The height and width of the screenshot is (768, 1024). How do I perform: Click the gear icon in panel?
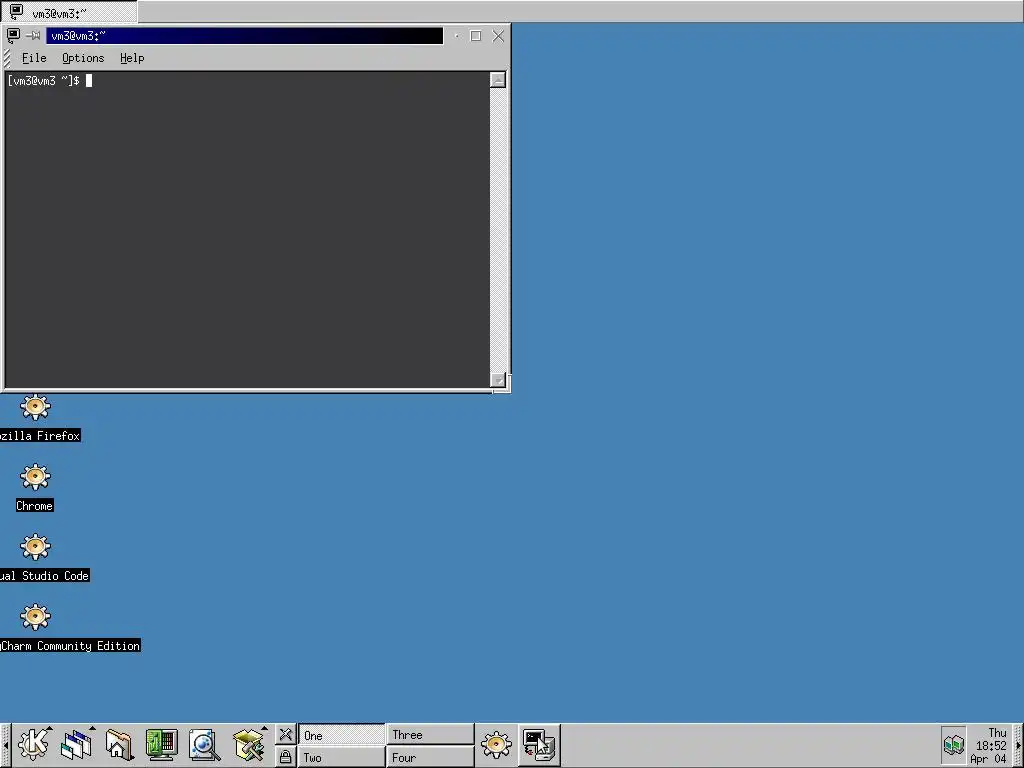(496, 744)
